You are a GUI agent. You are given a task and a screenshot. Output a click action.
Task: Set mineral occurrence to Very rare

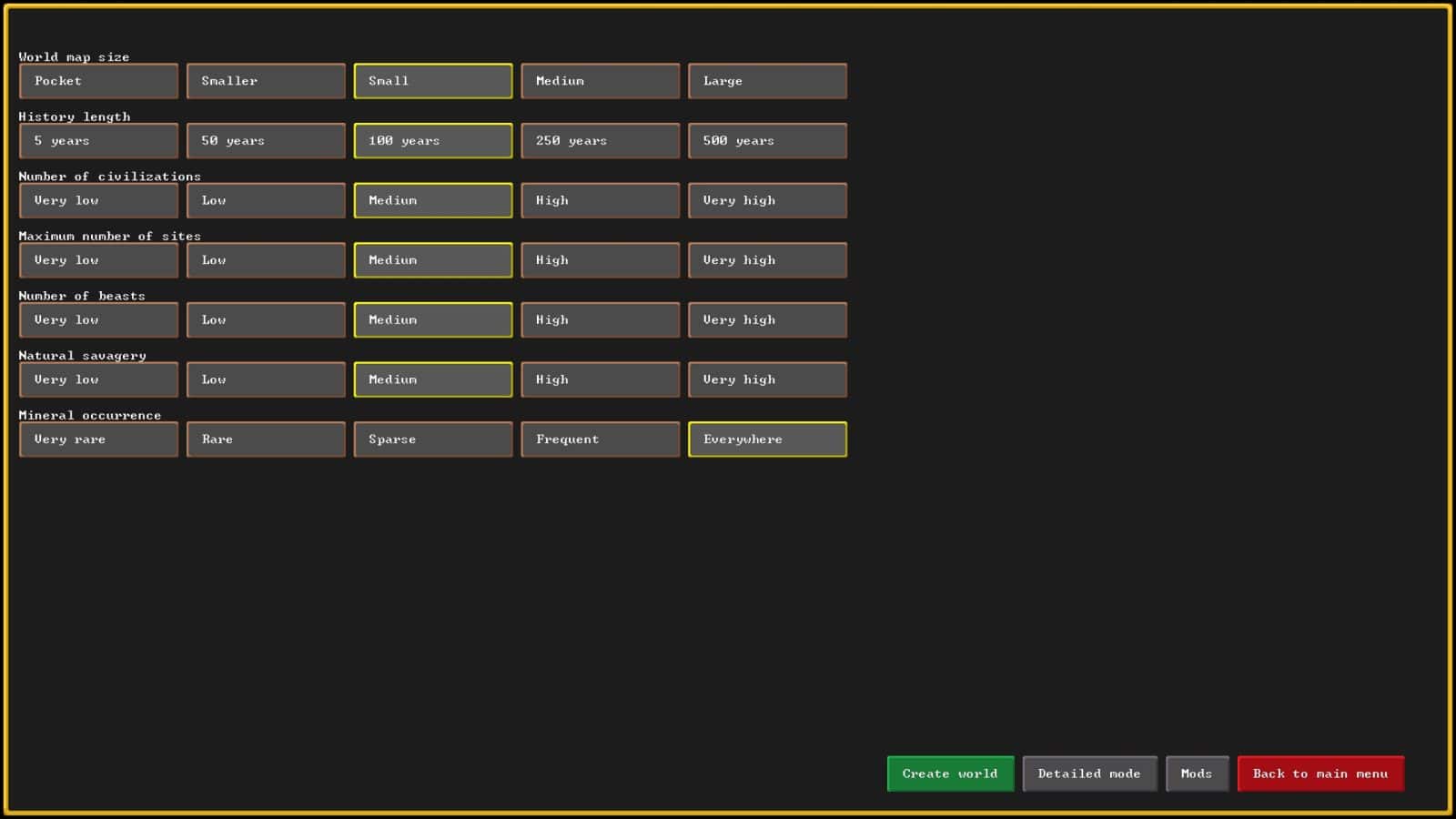pos(98,440)
